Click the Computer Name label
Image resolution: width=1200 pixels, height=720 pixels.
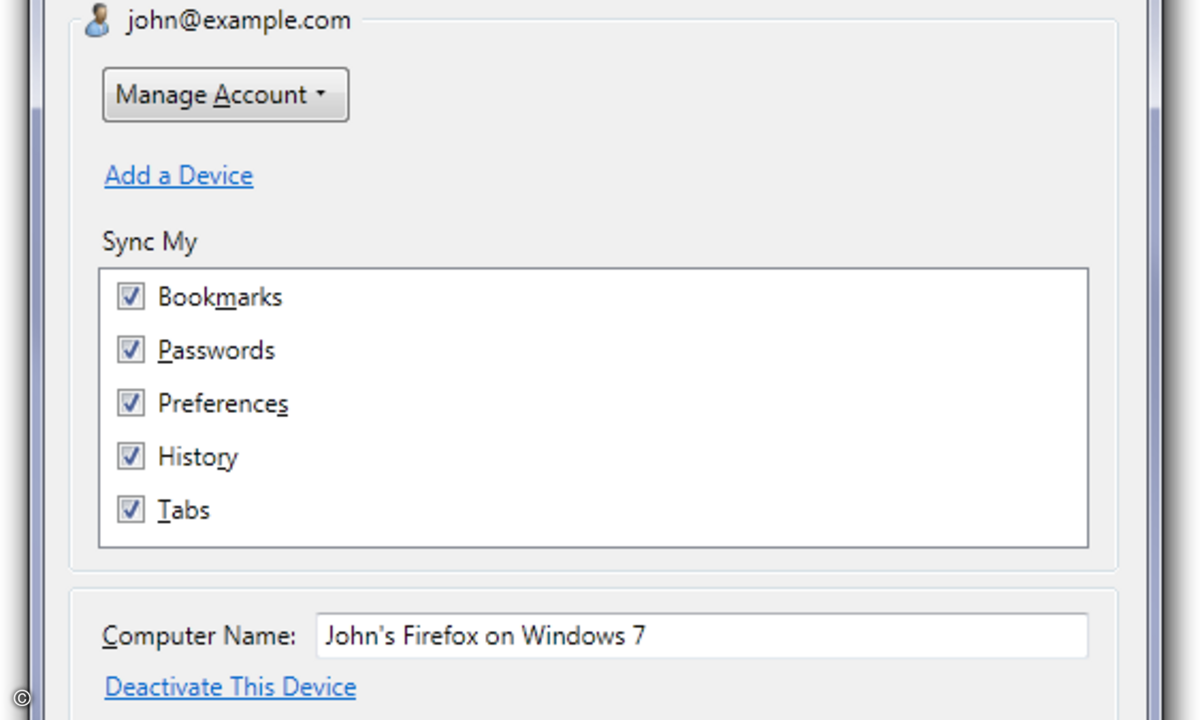(x=199, y=636)
